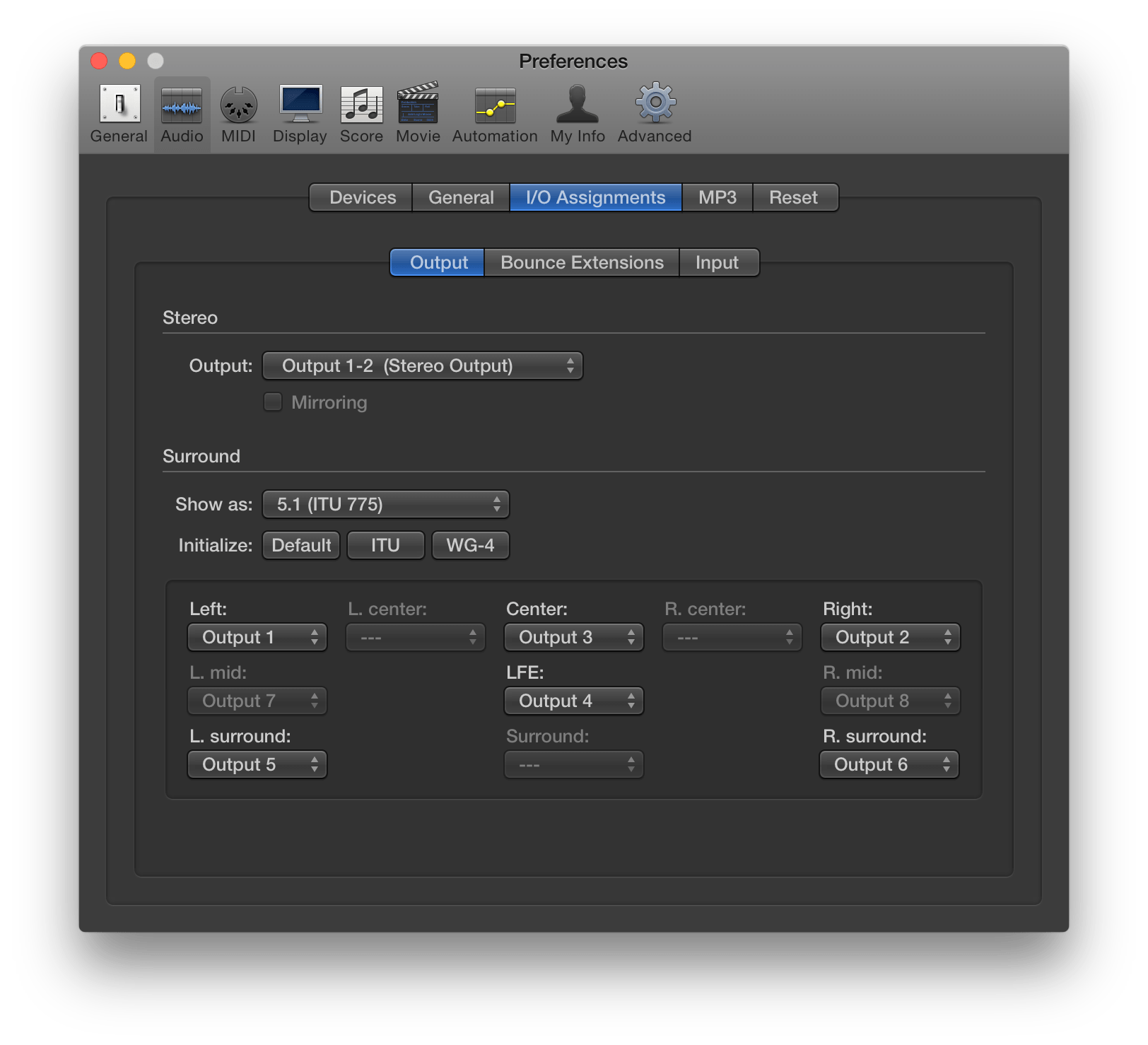Open the Show as surround format dropdown
Viewport: 1148px width, 1045px height.
(x=385, y=504)
